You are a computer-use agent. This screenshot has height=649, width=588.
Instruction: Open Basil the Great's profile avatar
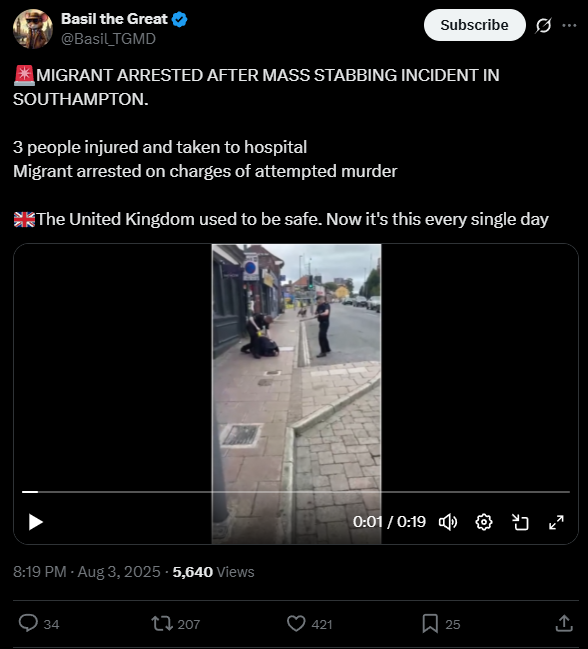pyautogui.click(x=33, y=29)
